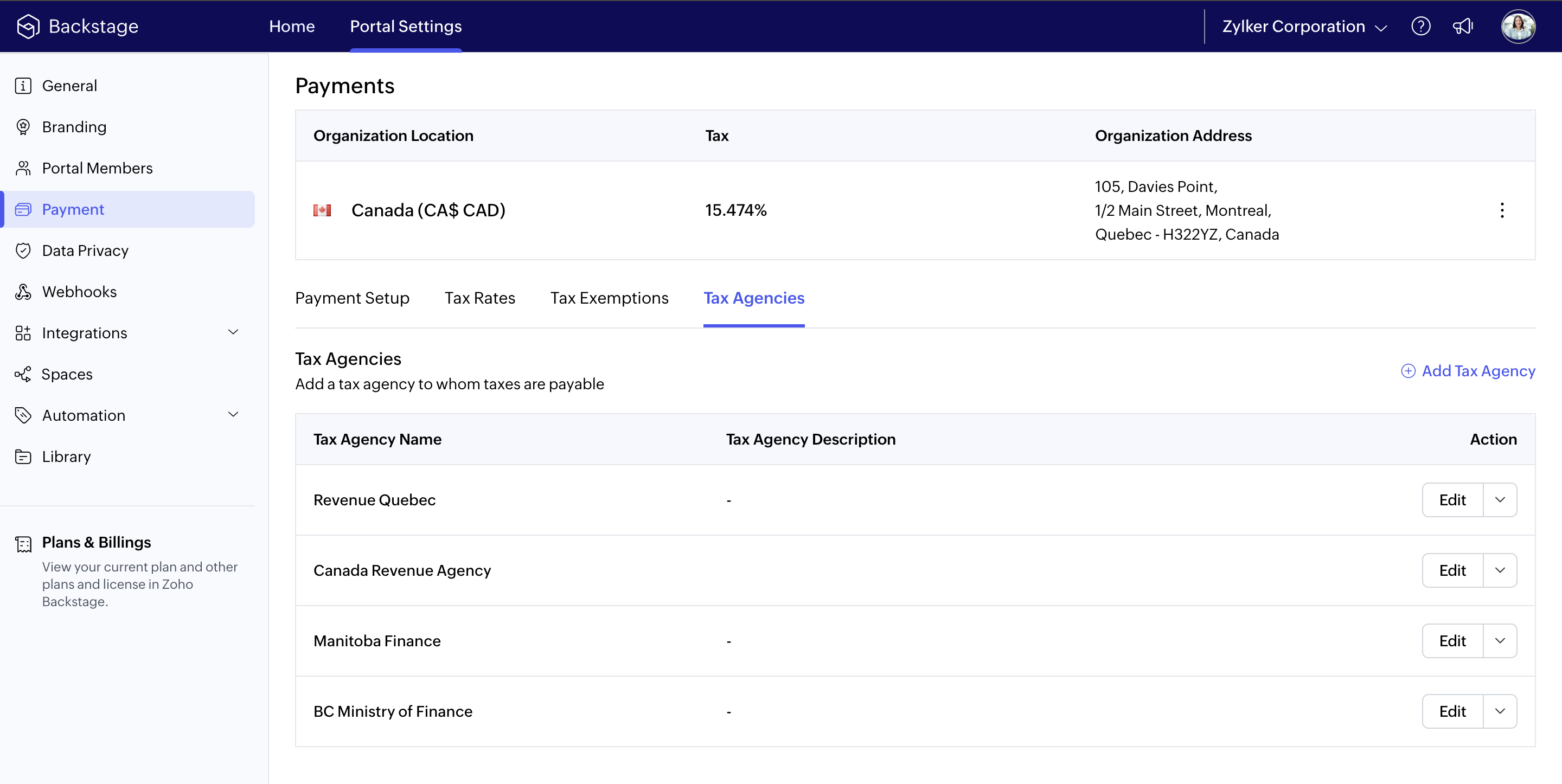Edit the Canada Revenue Agency entry
Image resolution: width=1562 pixels, height=784 pixels.
point(1452,570)
